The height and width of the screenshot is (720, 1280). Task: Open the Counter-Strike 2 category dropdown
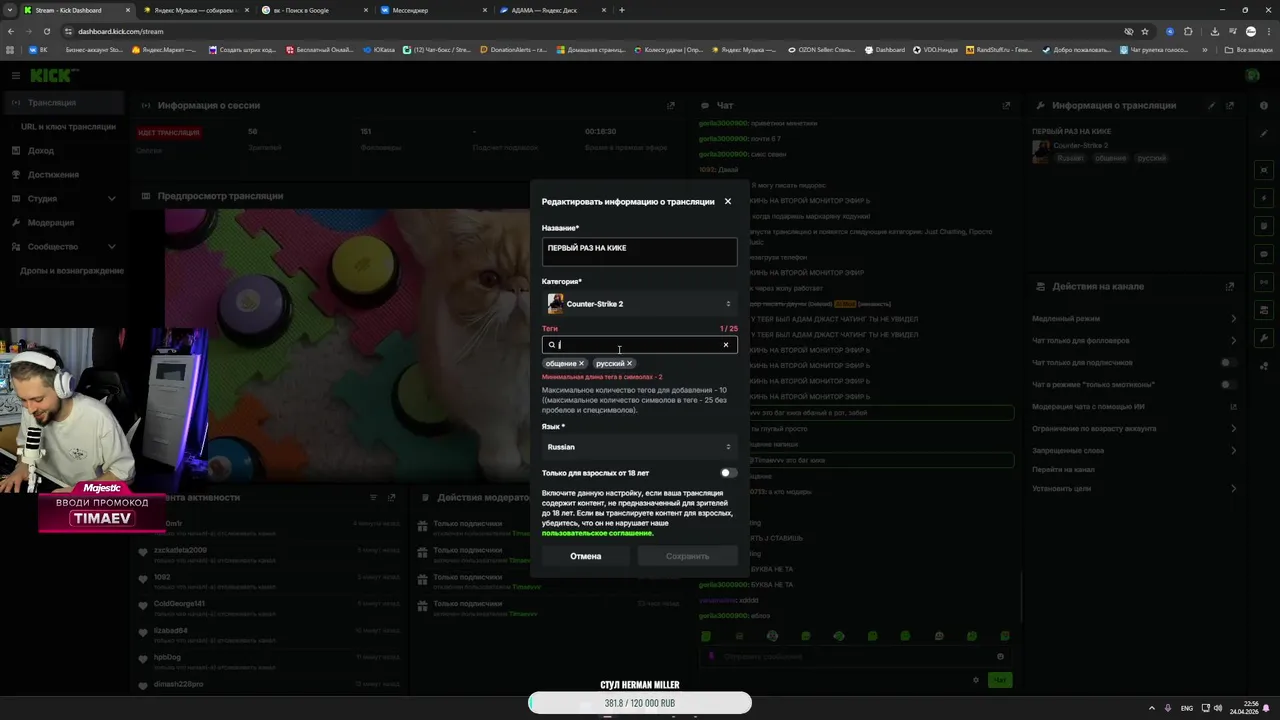click(639, 304)
